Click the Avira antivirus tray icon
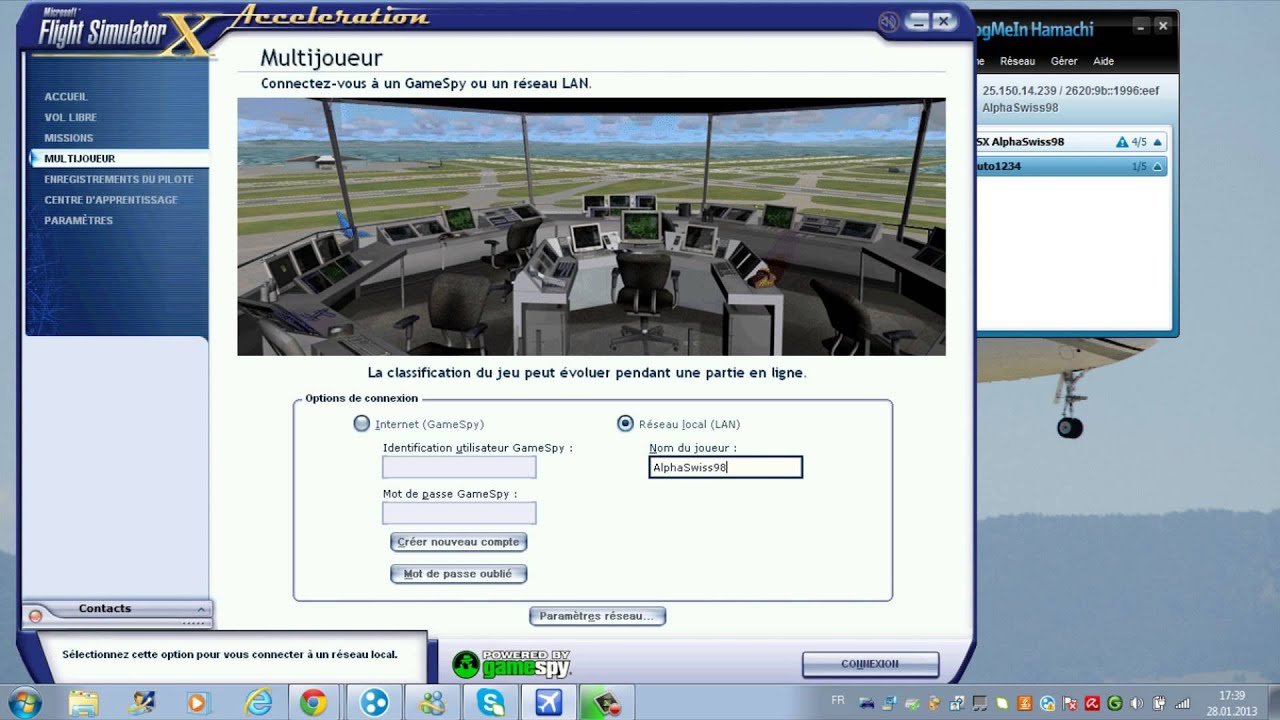Viewport: 1280px width, 720px height. tap(1093, 703)
